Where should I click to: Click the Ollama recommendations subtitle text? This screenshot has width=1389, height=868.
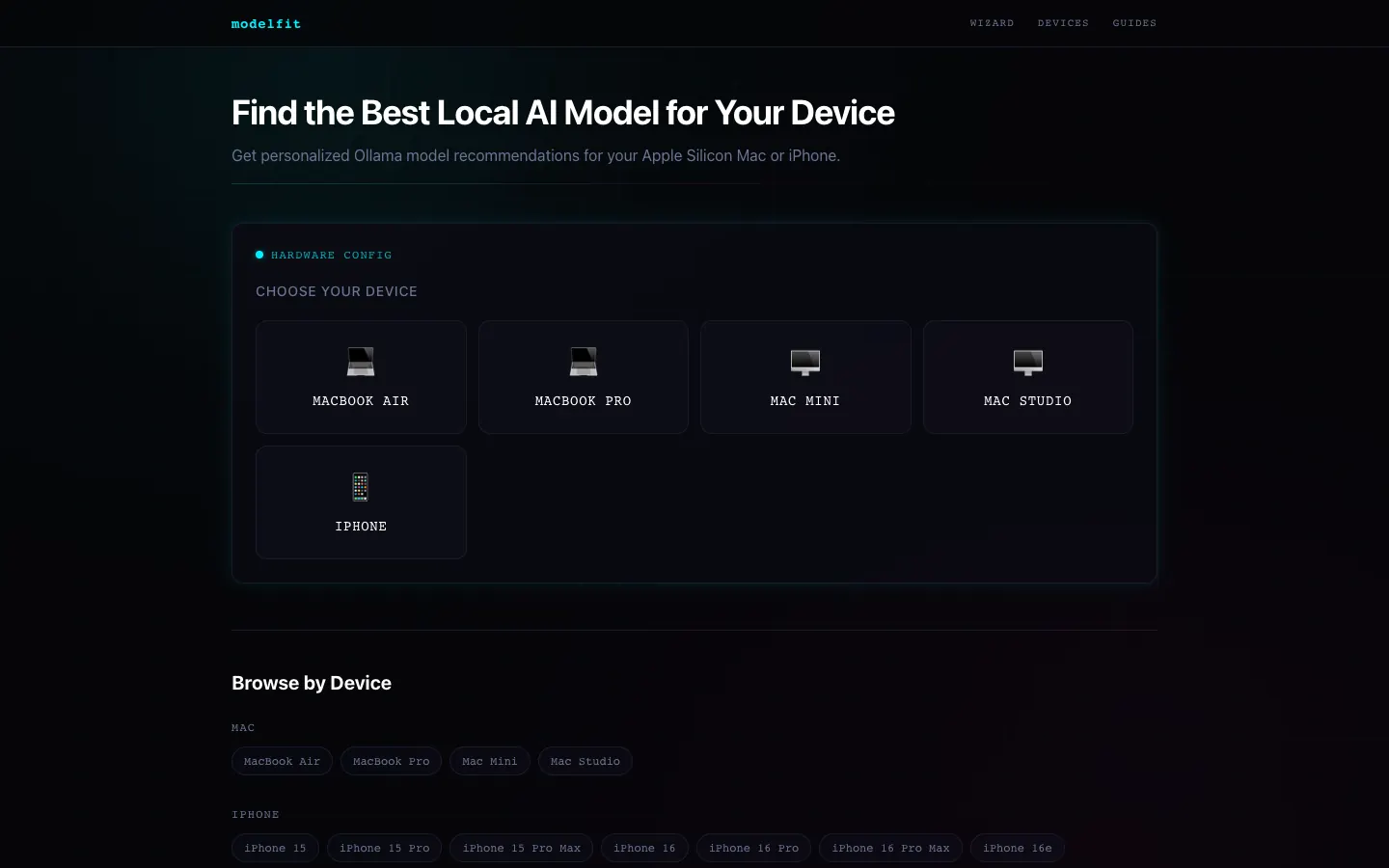click(536, 155)
